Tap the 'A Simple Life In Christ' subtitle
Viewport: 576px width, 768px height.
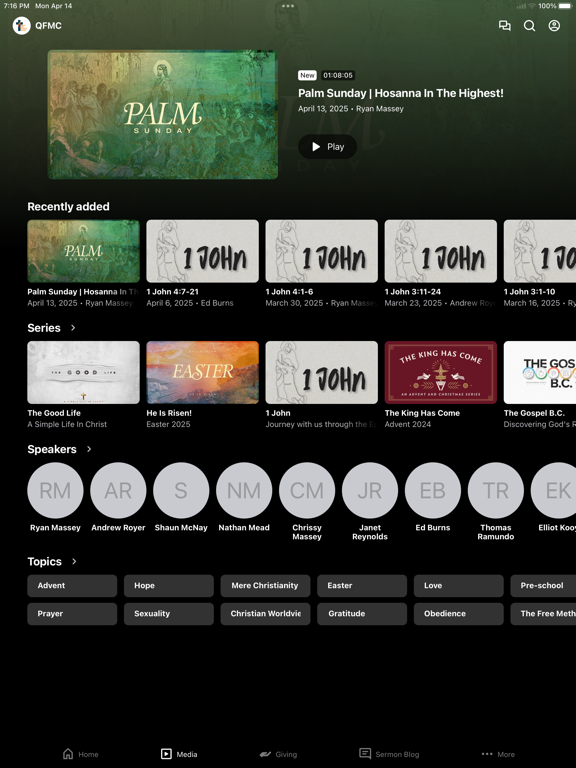tap(67, 424)
